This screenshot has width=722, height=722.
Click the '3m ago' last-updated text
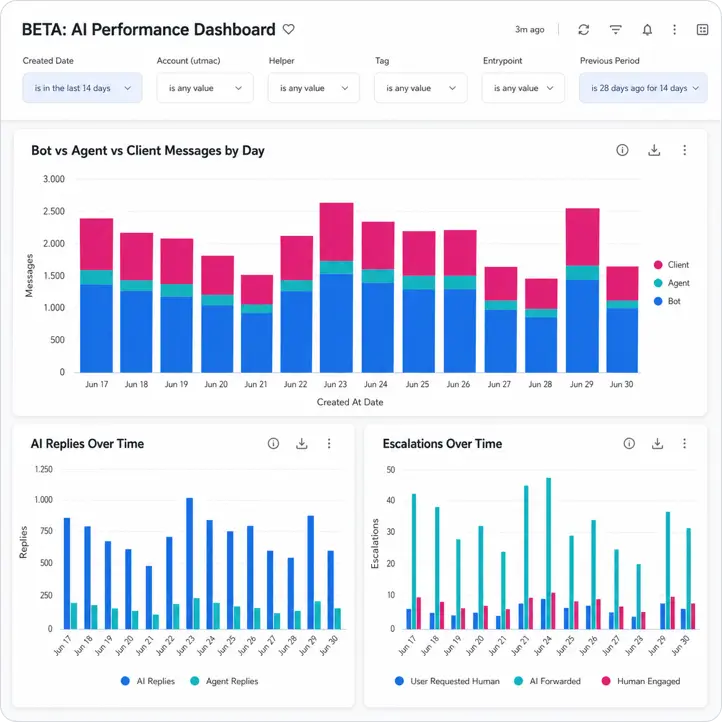[x=530, y=29]
